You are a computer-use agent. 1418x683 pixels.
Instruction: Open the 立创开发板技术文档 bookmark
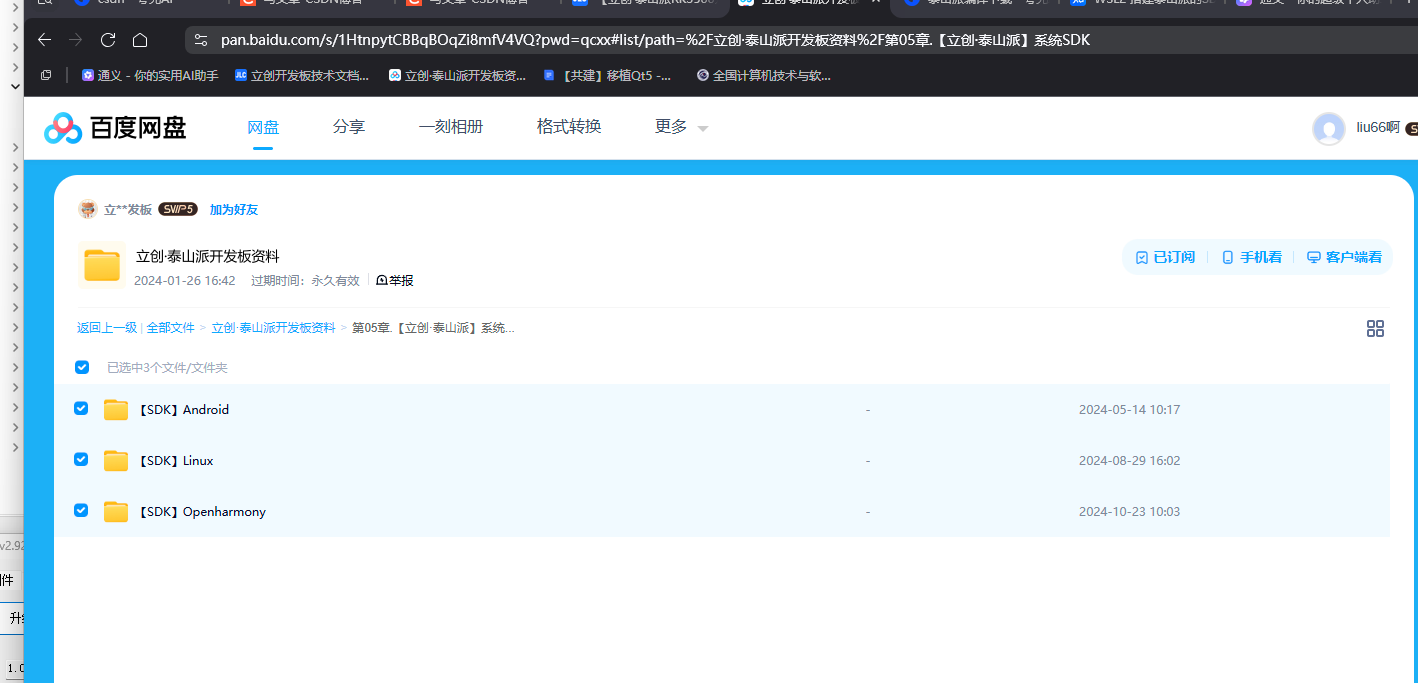[302, 75]
